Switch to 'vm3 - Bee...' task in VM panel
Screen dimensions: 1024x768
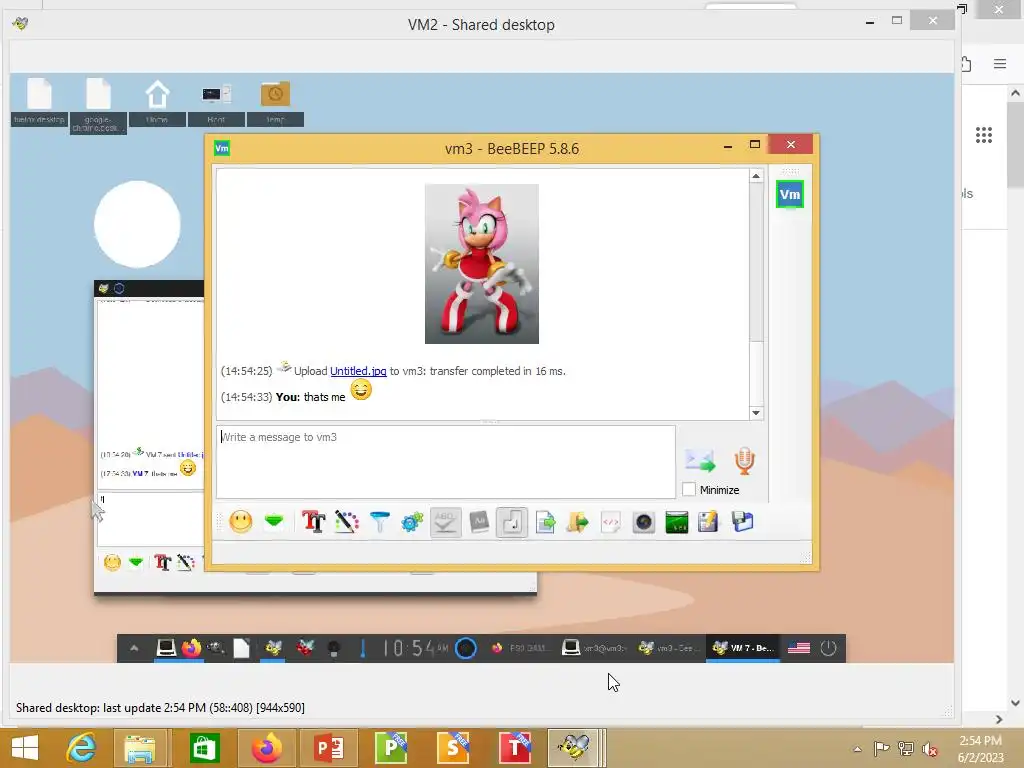click(668, 648)
